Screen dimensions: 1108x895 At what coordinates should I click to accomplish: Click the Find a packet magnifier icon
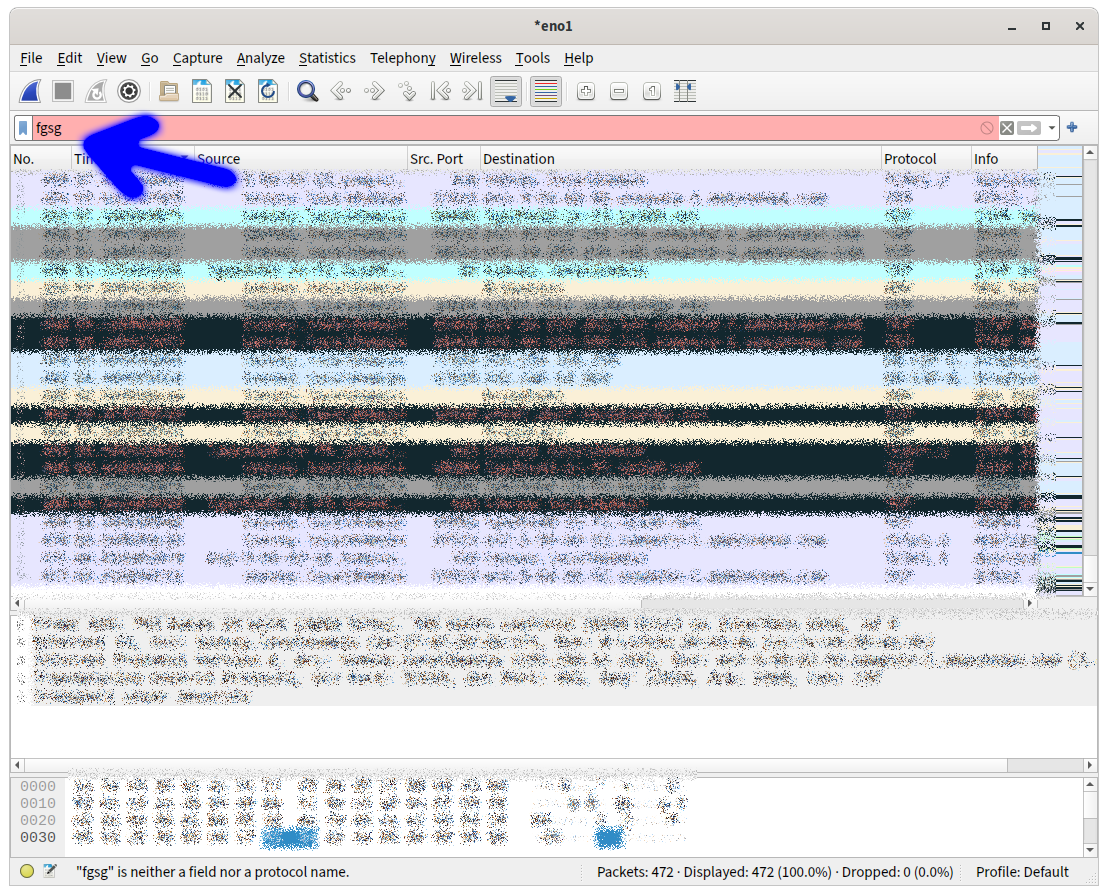tap(307, 91)
